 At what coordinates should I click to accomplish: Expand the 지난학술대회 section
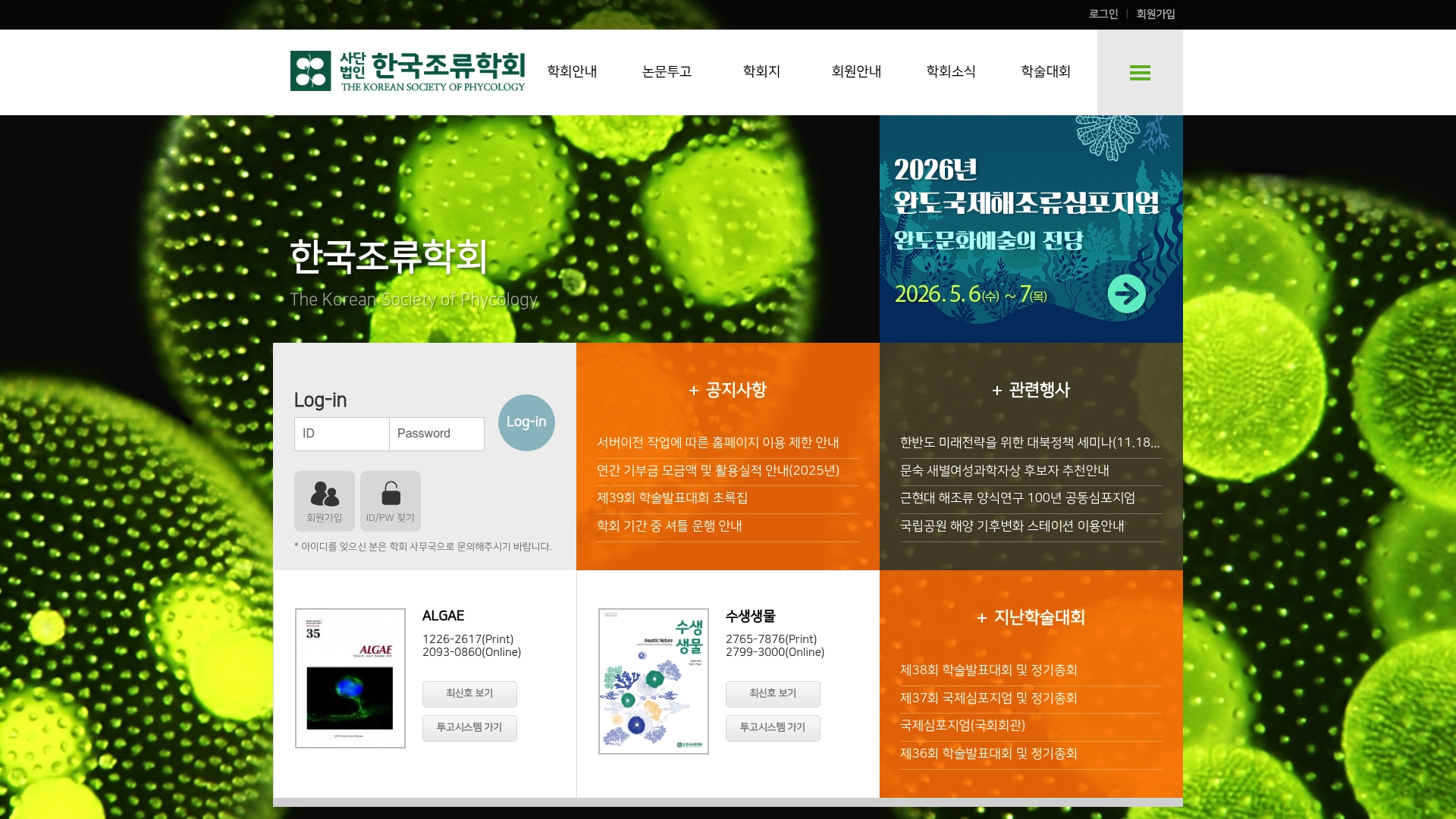[1031, 618]
